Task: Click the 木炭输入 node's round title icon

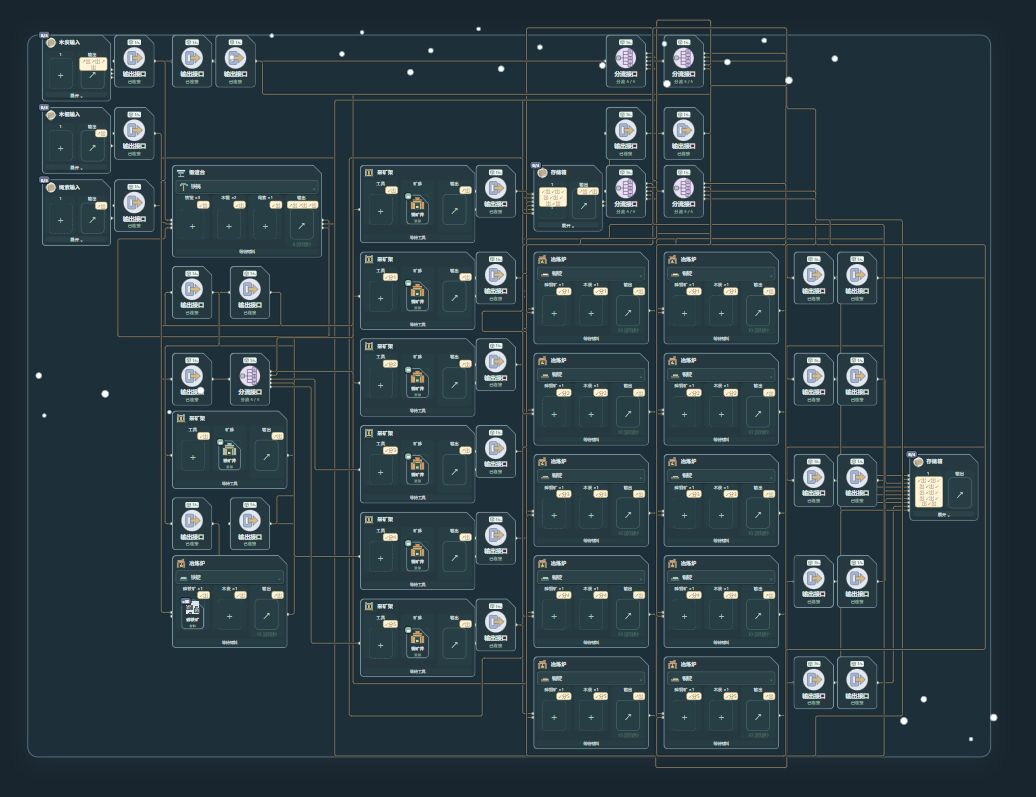Action: click(x=51, y=43)
